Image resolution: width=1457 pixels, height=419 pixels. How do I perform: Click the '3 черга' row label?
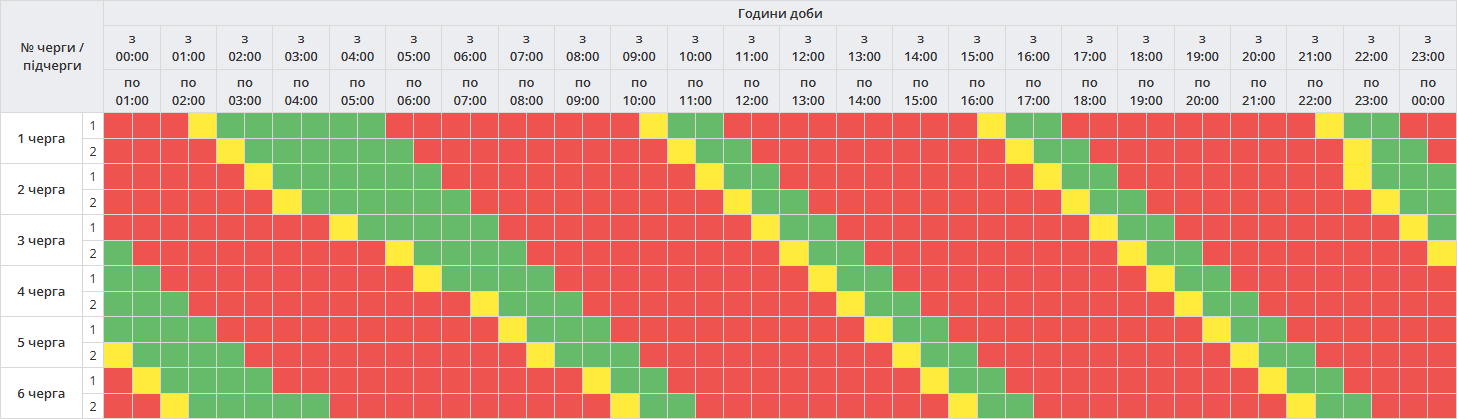[x=42, y=240]
